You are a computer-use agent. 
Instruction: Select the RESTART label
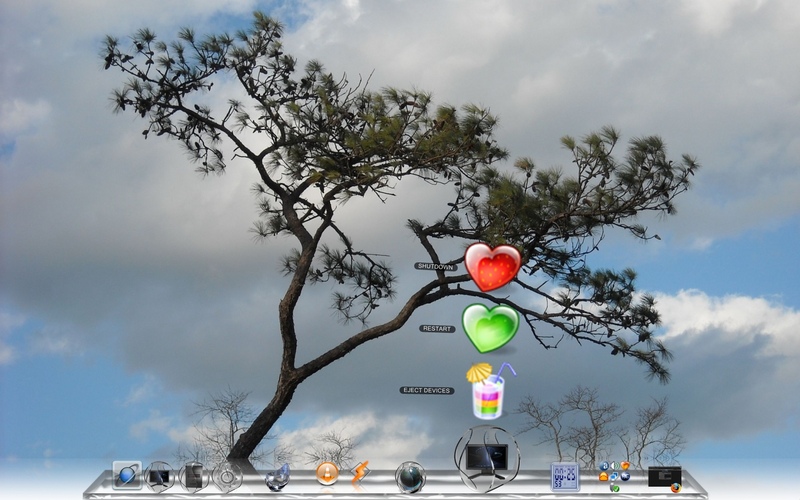437,329
